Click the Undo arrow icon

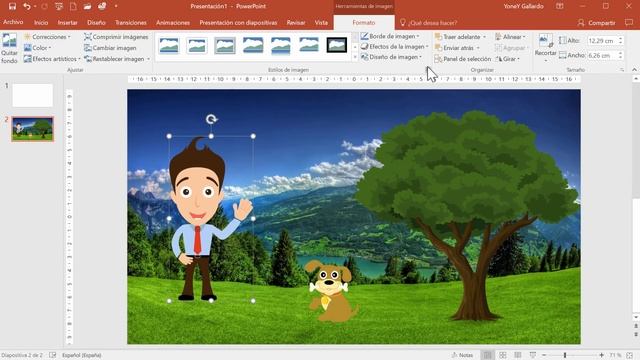click(27, 6)
